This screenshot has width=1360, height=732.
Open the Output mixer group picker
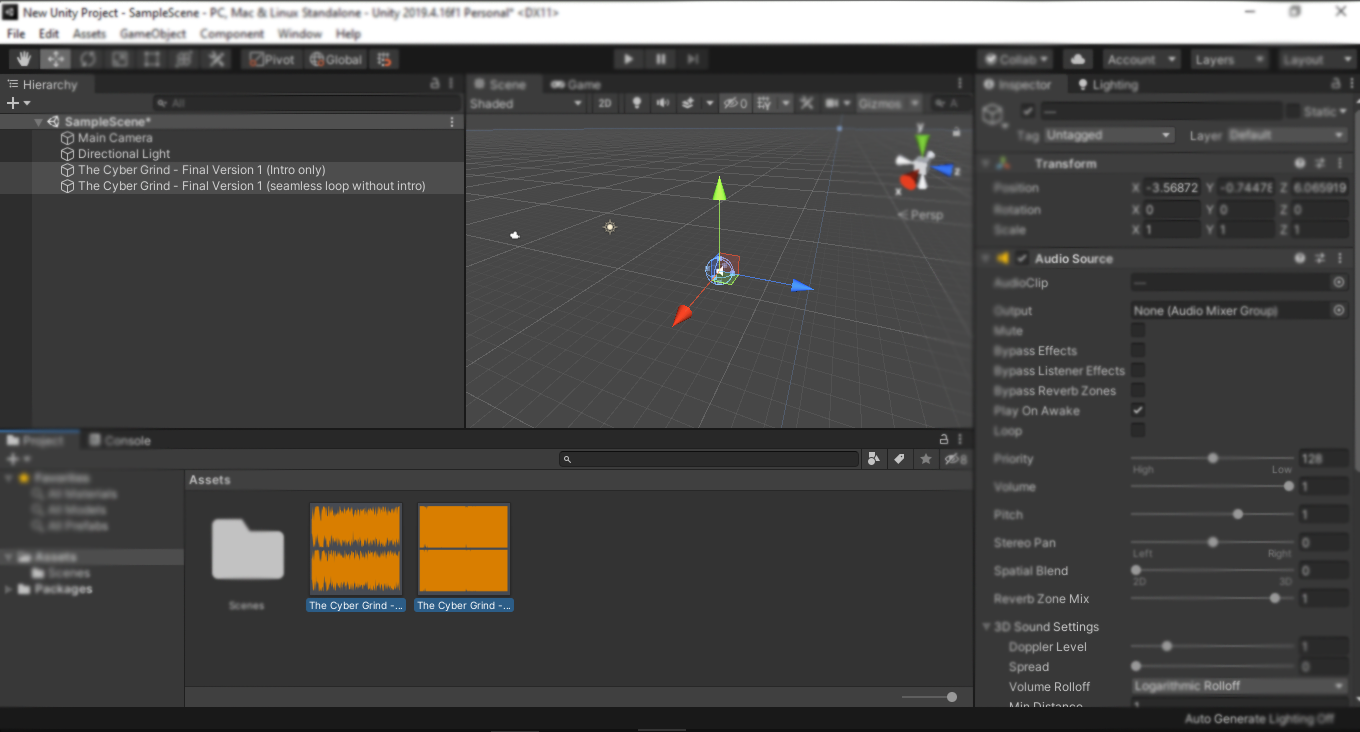click(1339, 311)
